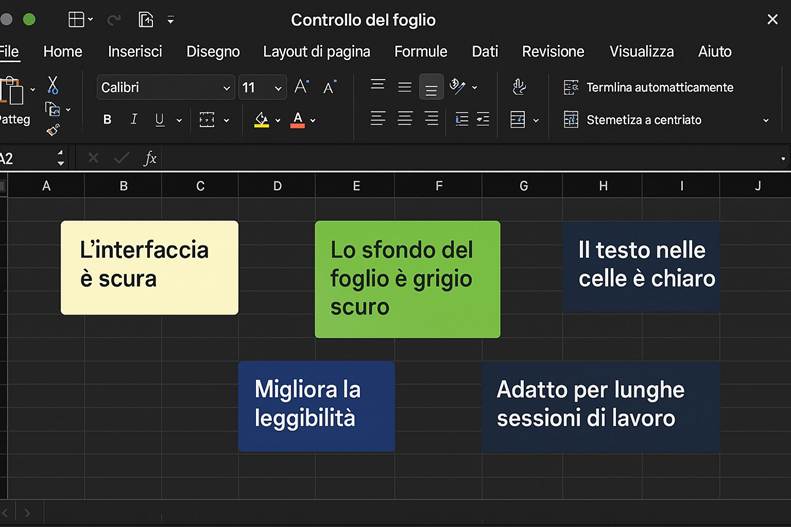
Task: Toggle bold formatting
Action: click(x=107, y=120)
